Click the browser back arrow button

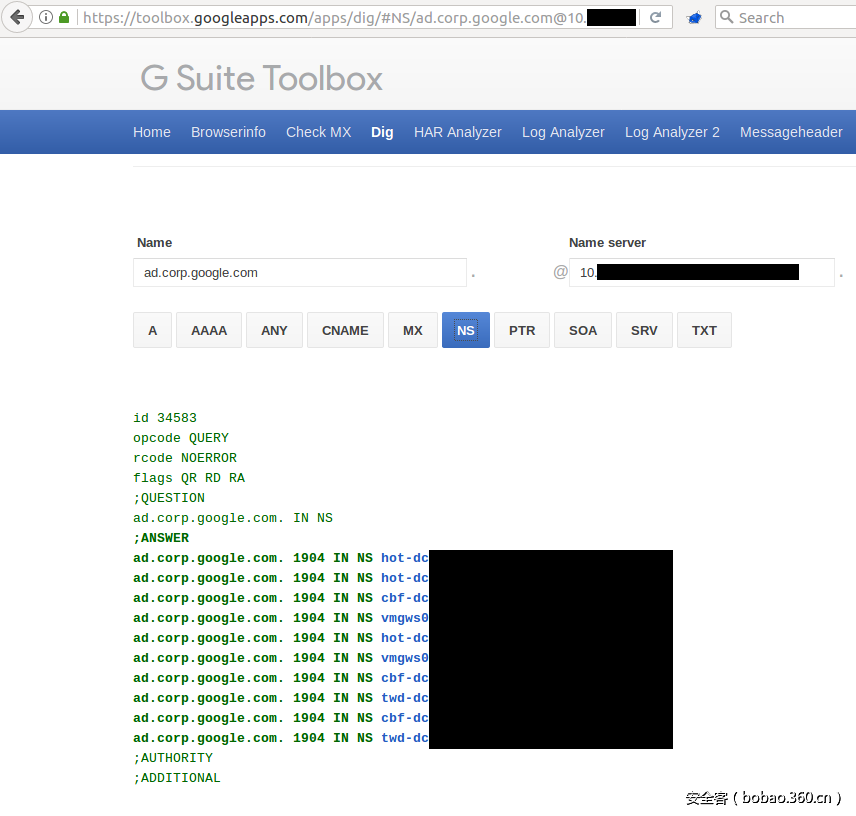pos(17,17)
